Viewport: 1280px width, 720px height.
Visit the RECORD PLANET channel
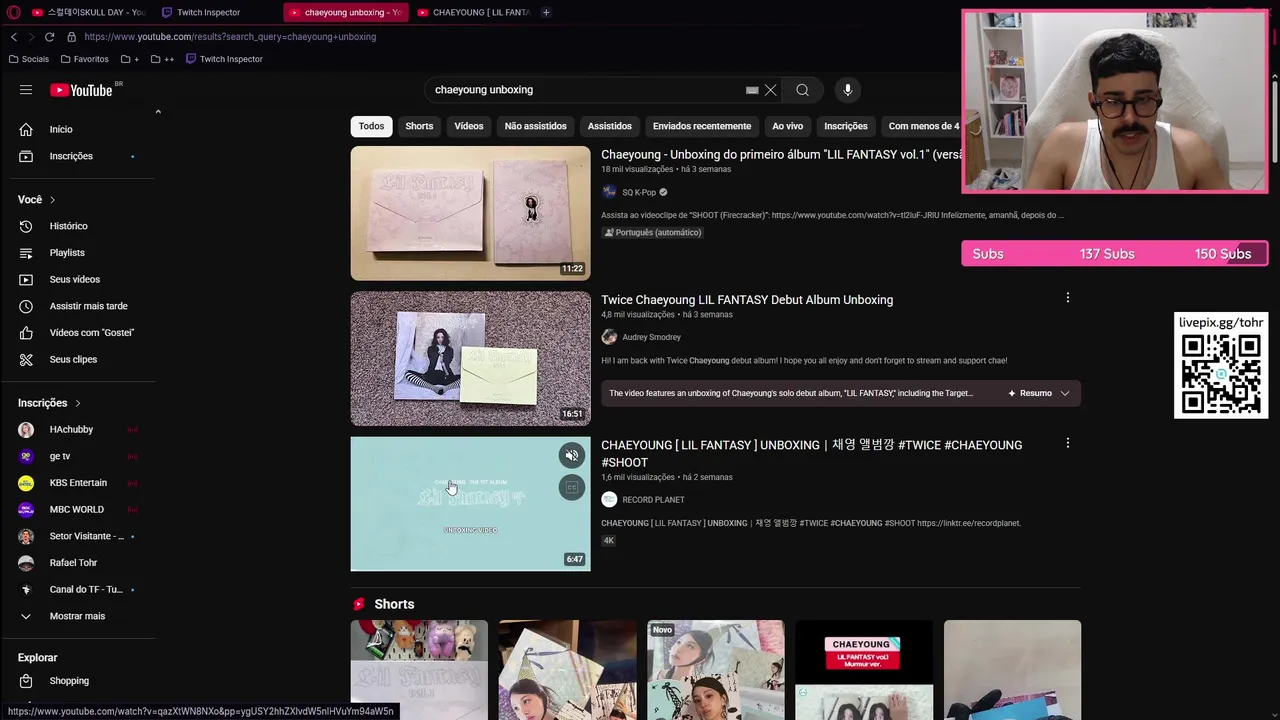pos(653,500)
